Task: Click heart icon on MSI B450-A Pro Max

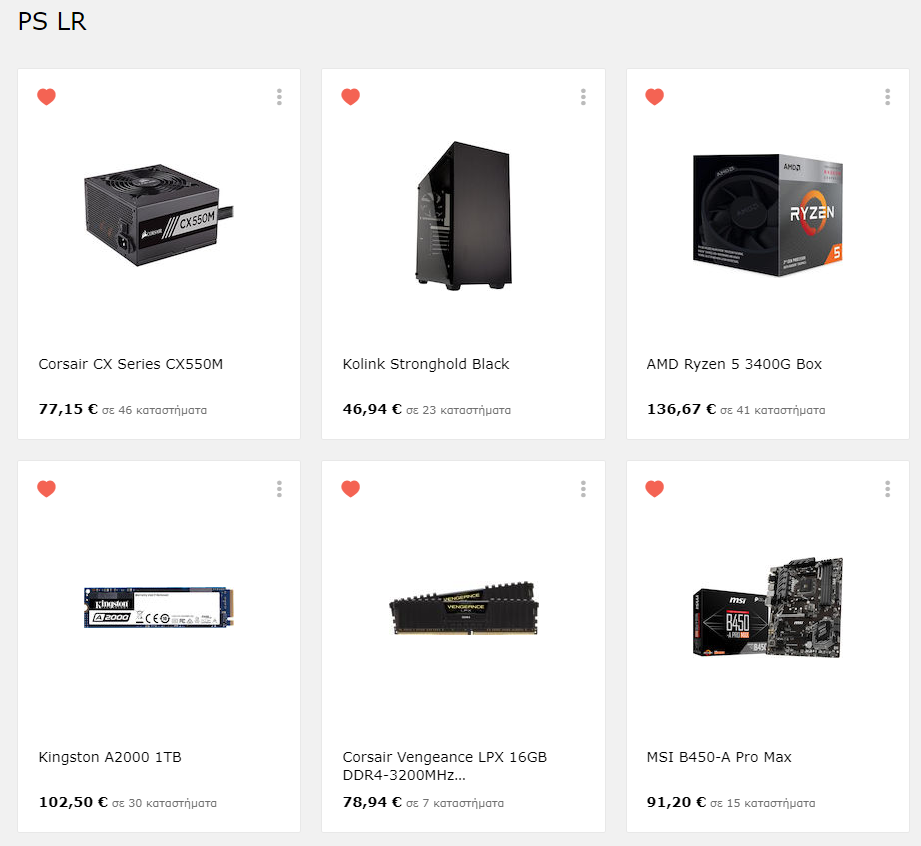Action: [655, 489]
